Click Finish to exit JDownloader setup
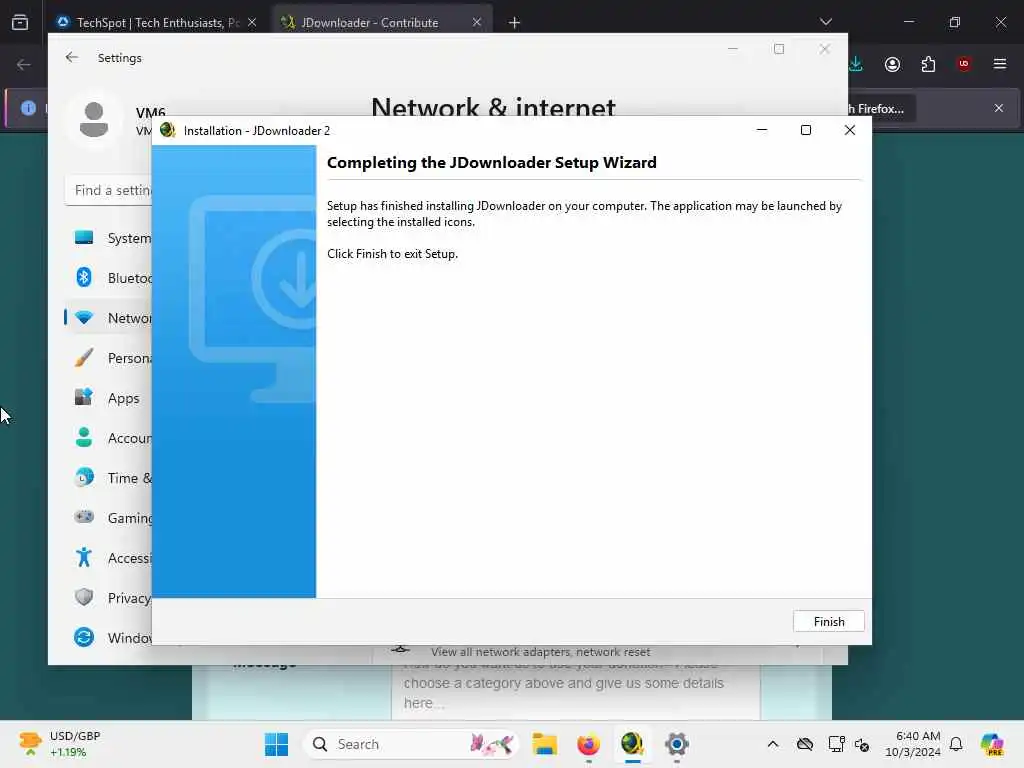1024x768 pixels. click(x=828, y=621)
